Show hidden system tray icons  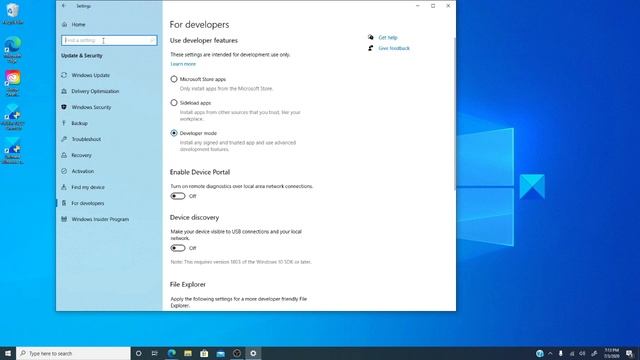[550, 353]
